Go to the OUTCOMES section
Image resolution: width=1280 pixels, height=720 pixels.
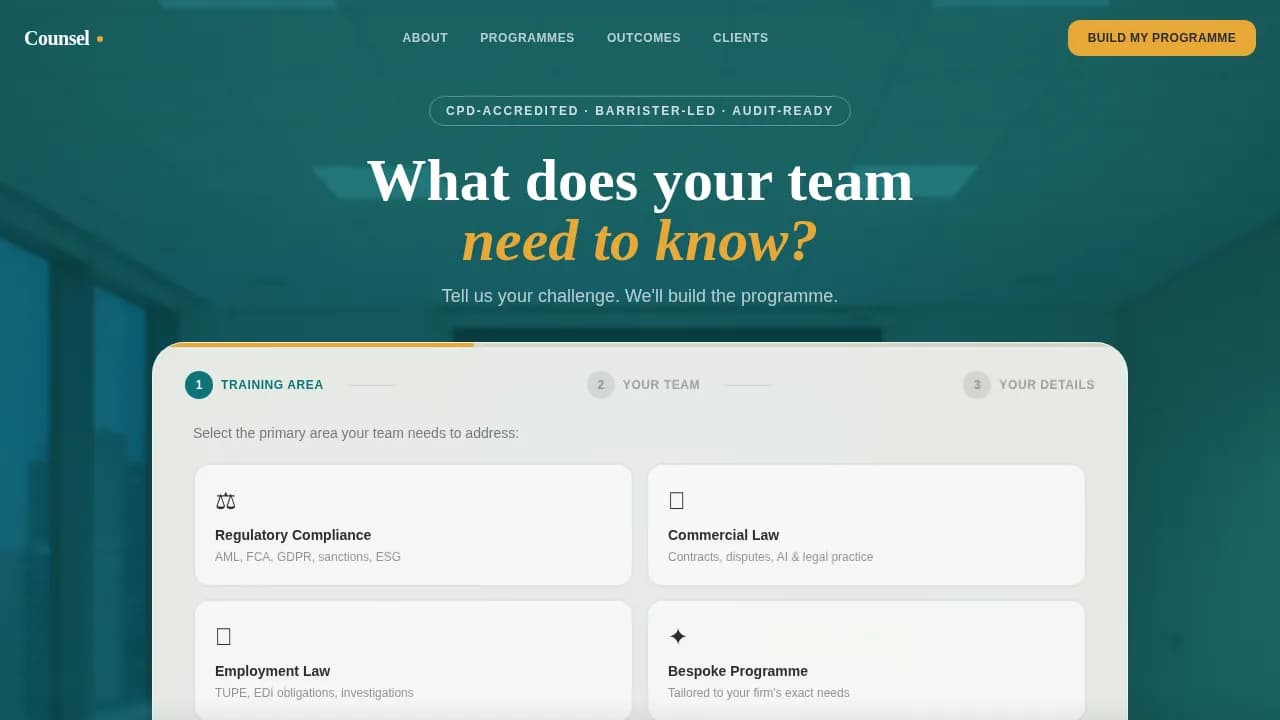tap(643, 37)
